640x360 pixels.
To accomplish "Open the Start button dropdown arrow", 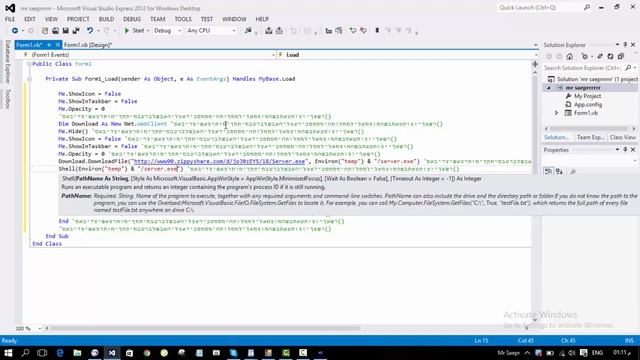I will (x=148, y=31).
